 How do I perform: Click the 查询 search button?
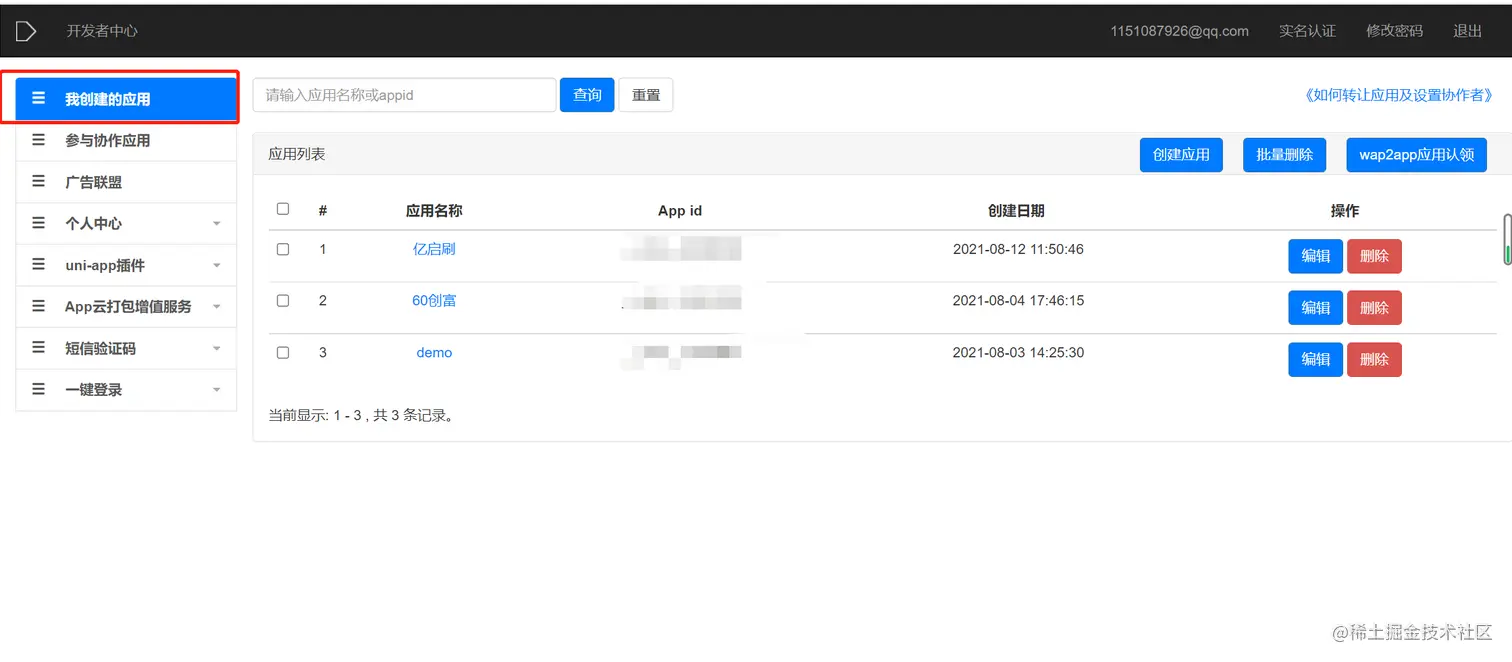pos(587,95)
